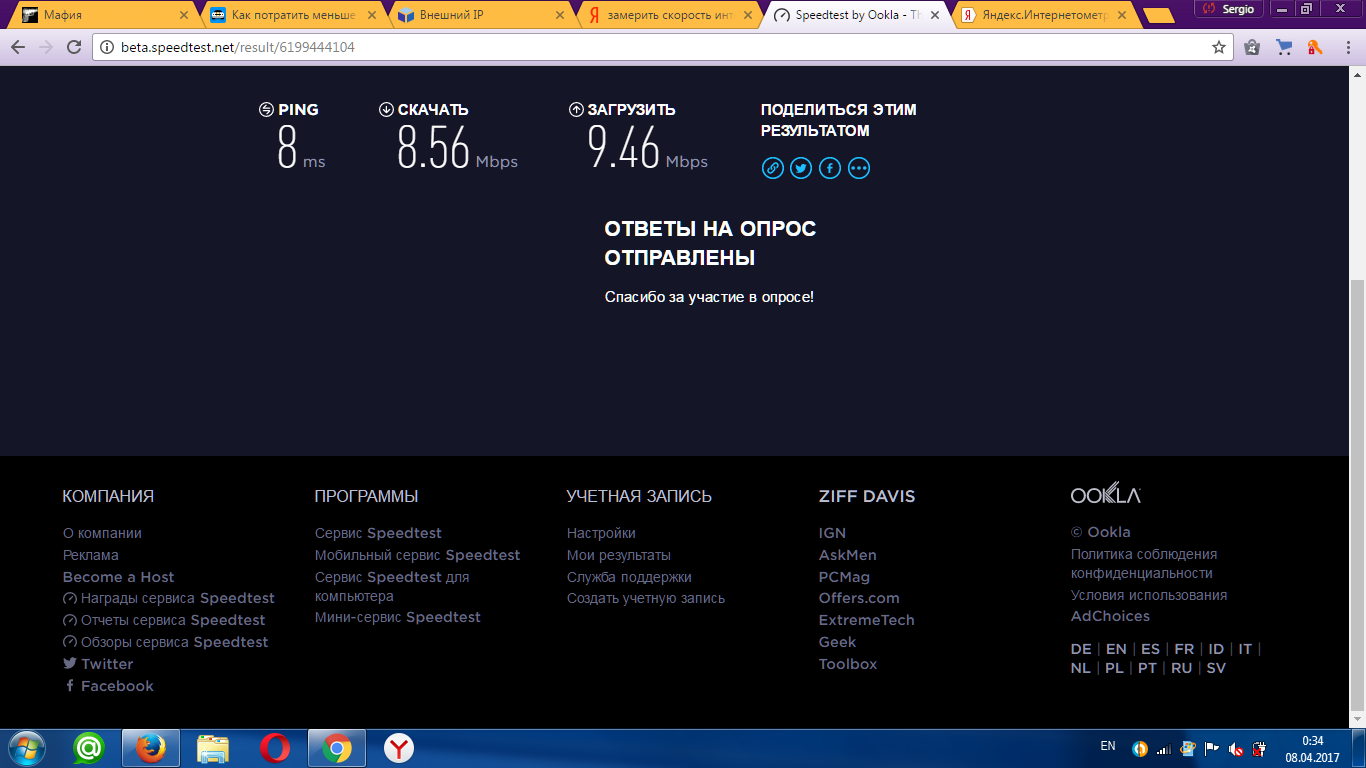
Task: Go back to previous page
Action: tap(18, 47)
